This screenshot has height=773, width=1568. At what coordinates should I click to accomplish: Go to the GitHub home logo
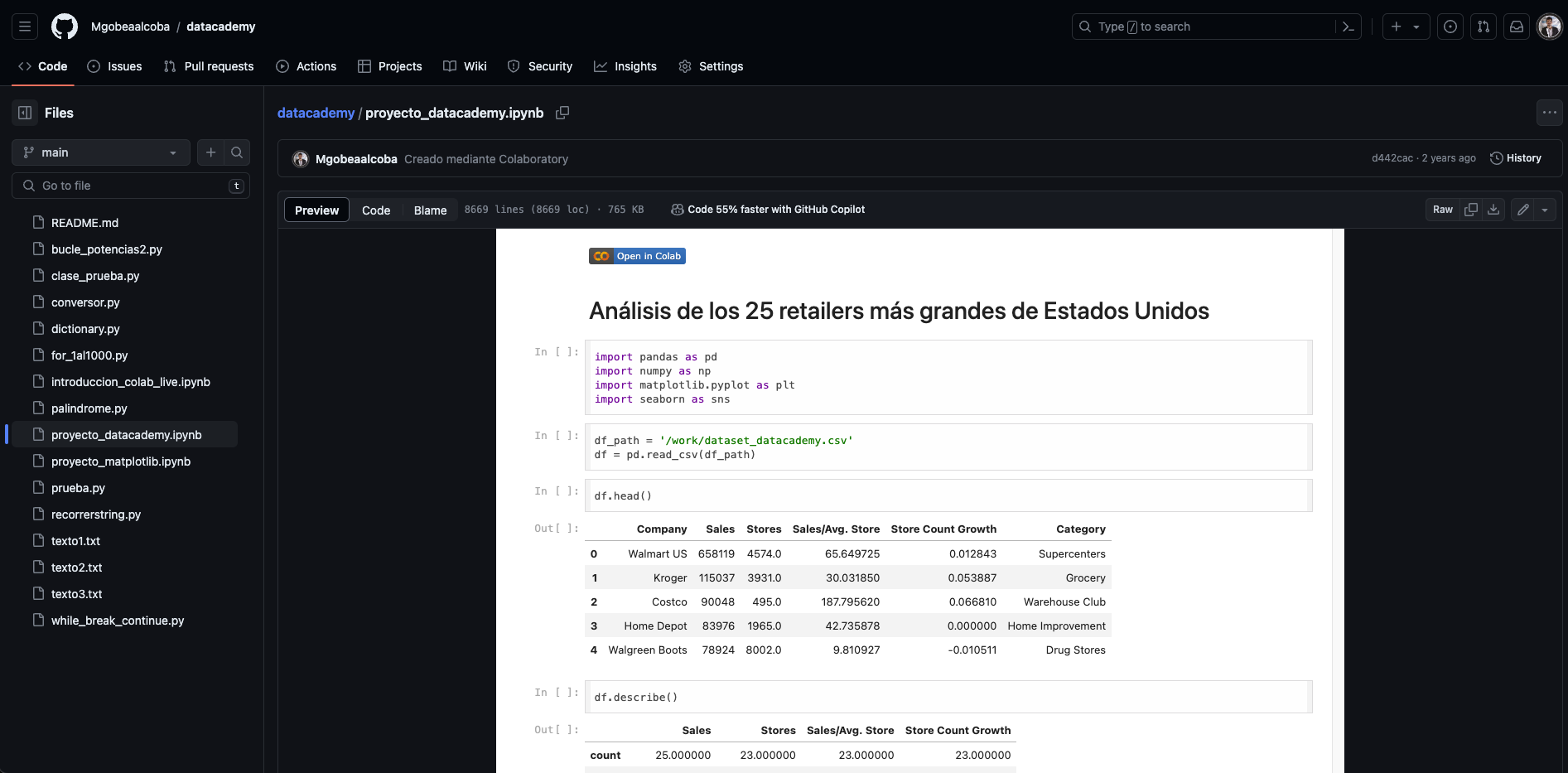click(65, 27)
